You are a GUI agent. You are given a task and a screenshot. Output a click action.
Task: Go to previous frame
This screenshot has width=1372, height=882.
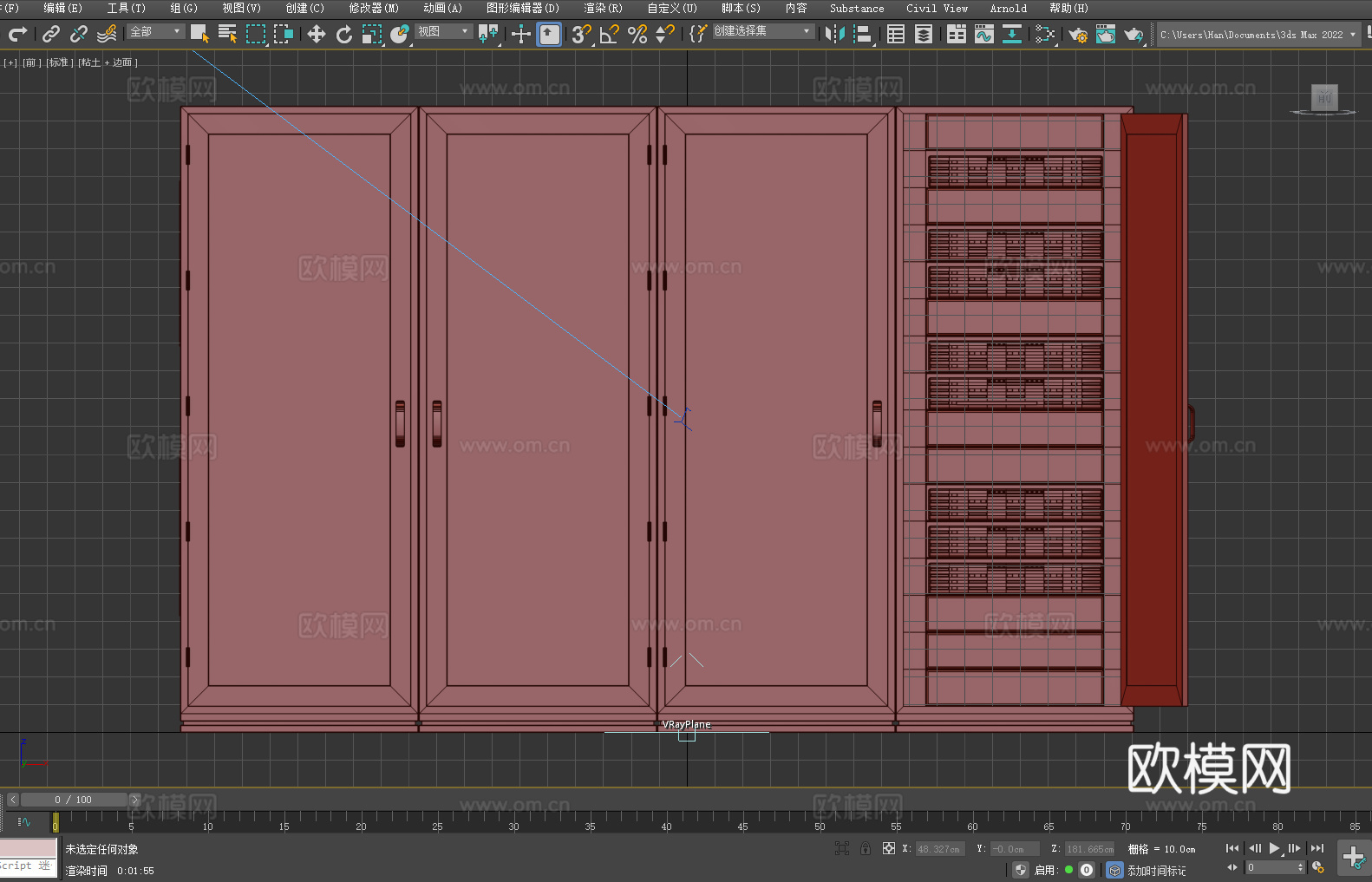[x=1254, y=848]
